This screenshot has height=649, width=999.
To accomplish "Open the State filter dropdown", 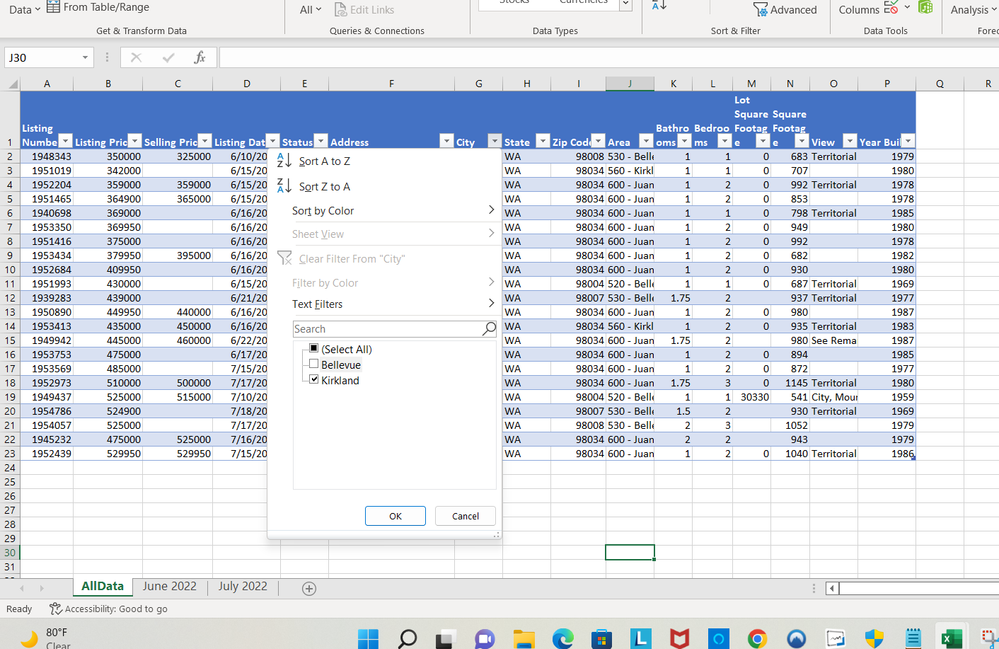I will pyautogui.click(x=543, y=141).
